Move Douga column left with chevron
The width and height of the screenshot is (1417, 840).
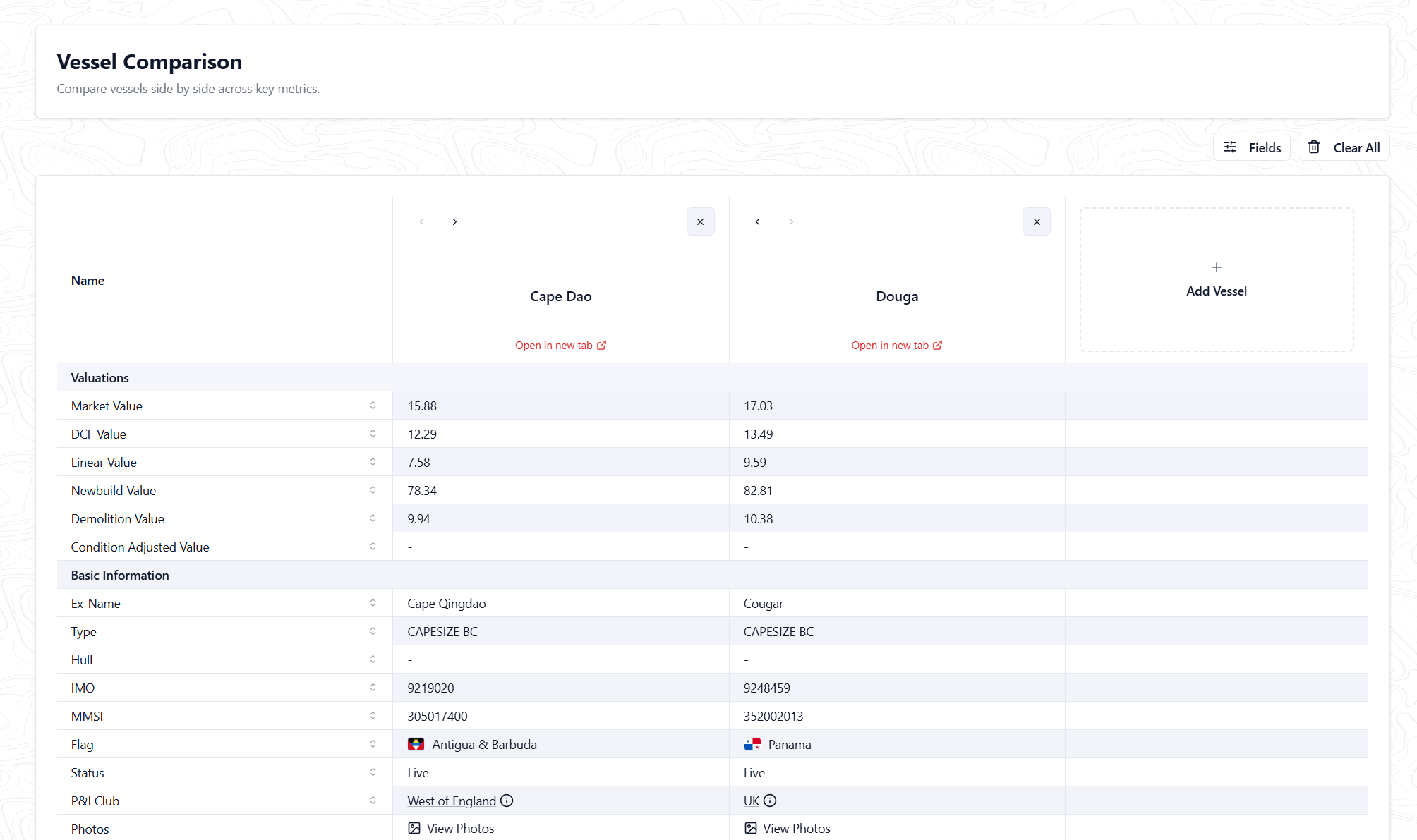point(758,221)
